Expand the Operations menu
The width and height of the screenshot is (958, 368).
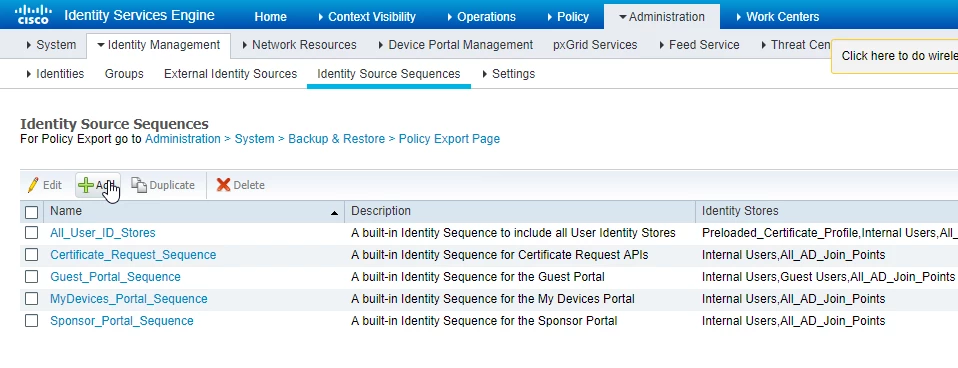click(x=481, y=17)
